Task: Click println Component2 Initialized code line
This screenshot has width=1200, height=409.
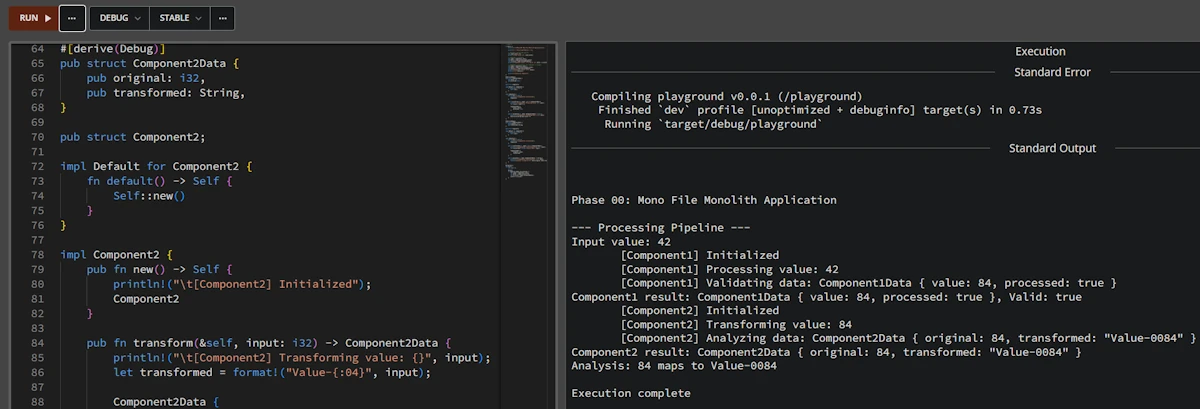Action: tap(242, 284)
